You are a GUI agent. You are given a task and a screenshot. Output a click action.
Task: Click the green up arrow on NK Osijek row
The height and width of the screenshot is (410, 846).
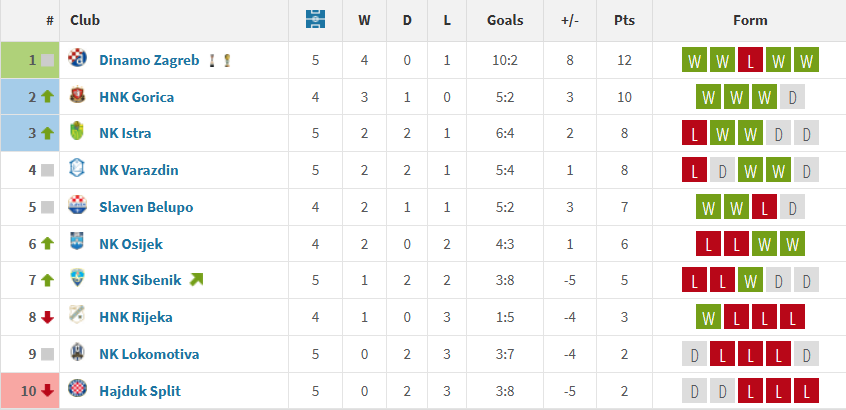coord(47,244)
